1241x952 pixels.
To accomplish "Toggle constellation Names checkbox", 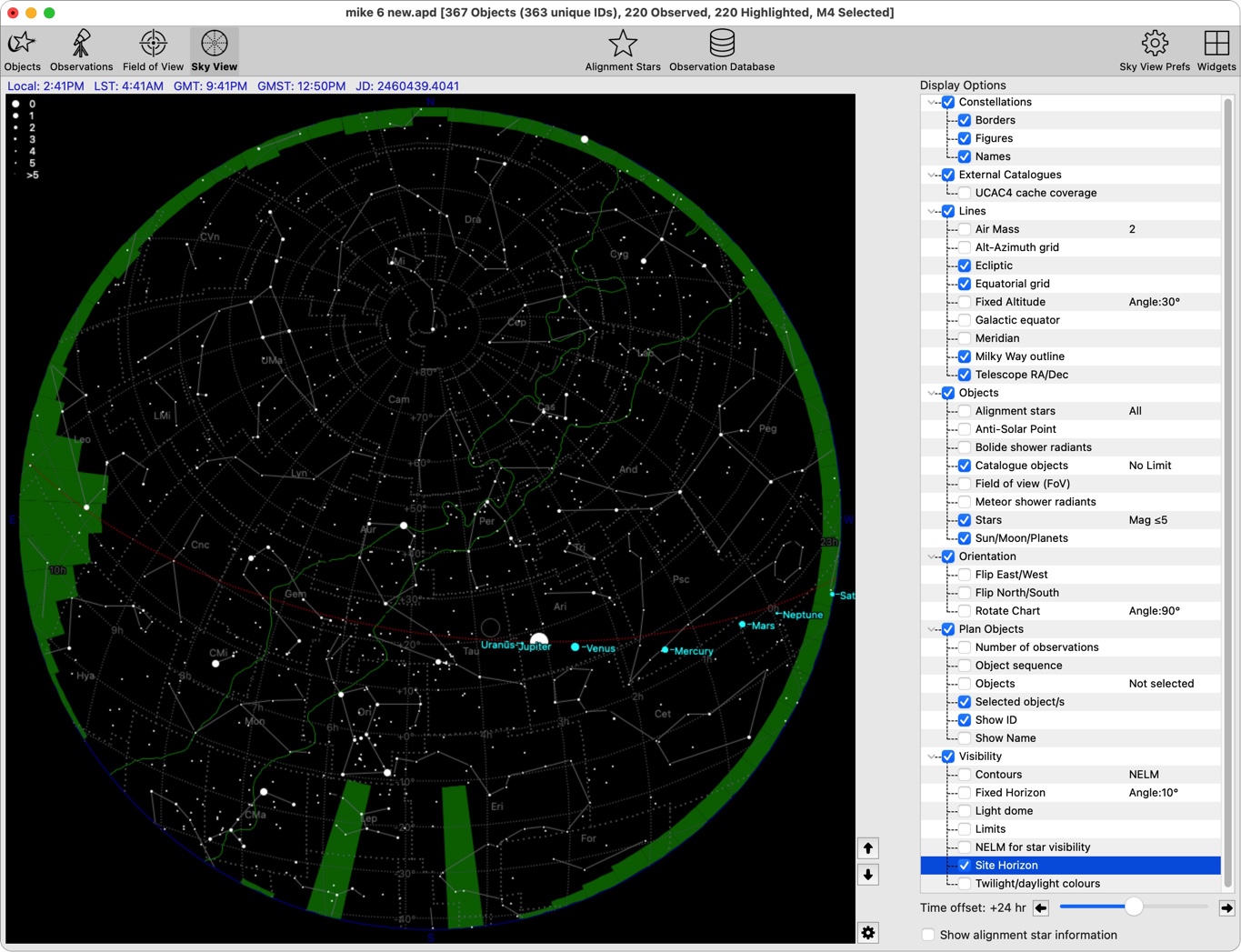I will pos(965,156).
